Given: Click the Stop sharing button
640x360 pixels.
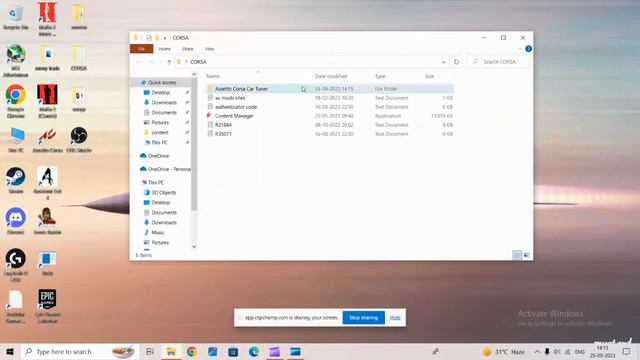Looking at the screenshot, I should (364, 318).
